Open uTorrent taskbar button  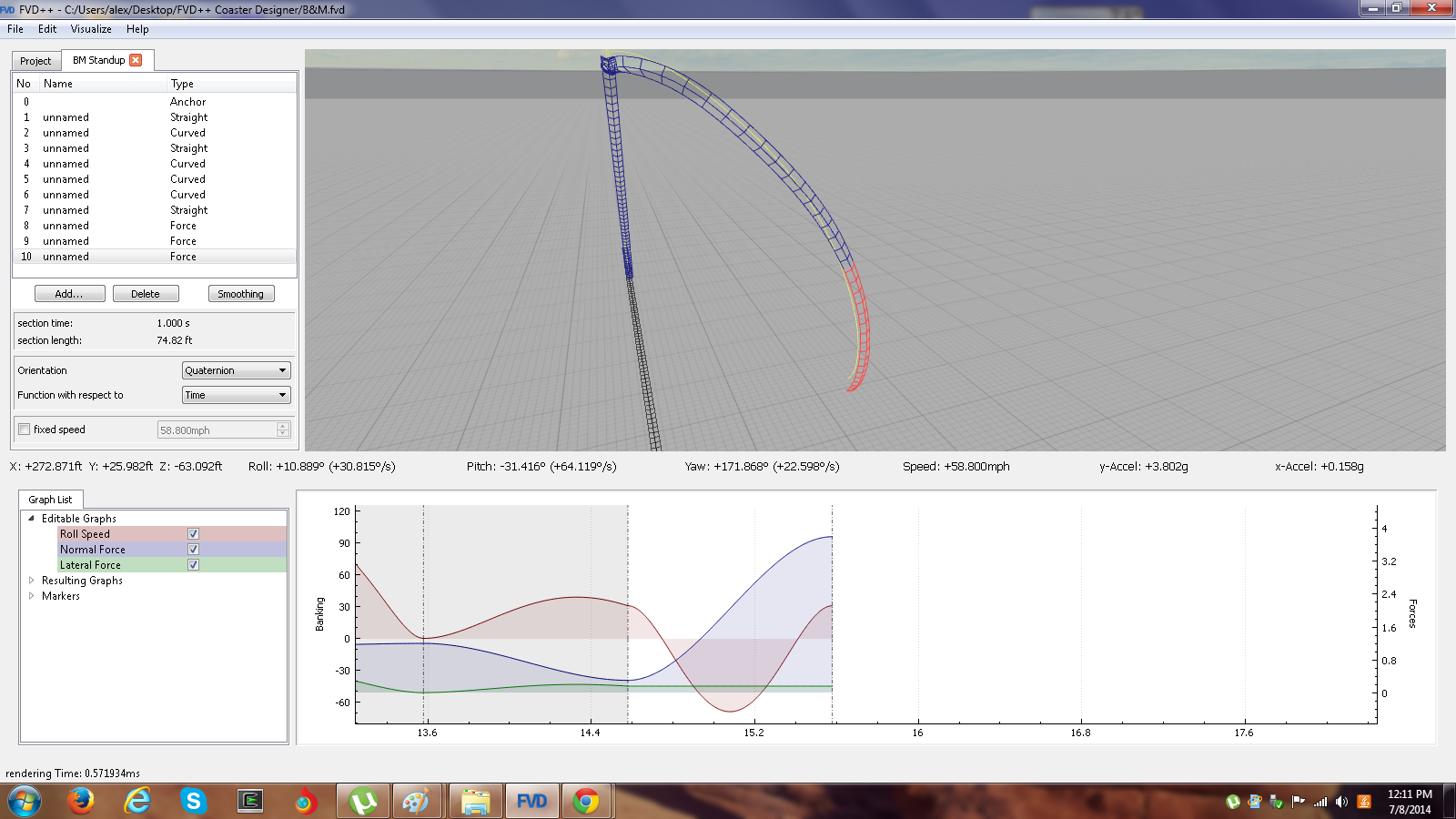[363, 802]
